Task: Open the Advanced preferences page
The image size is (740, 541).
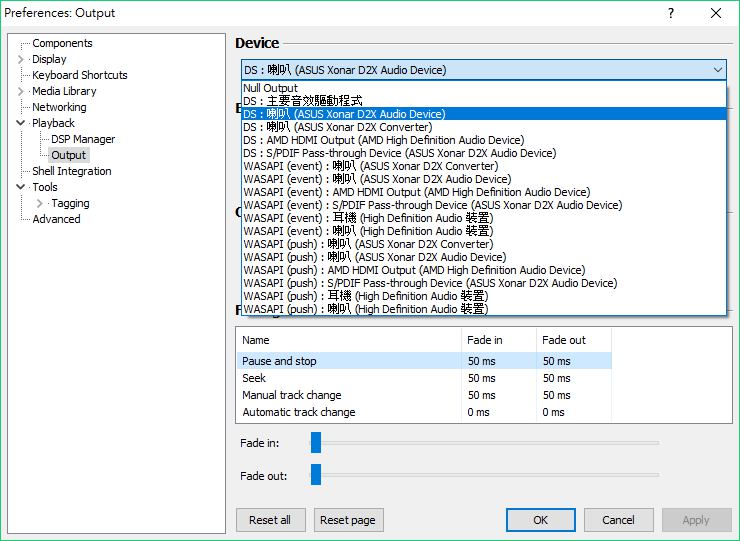Action: (x=56, y=219)
